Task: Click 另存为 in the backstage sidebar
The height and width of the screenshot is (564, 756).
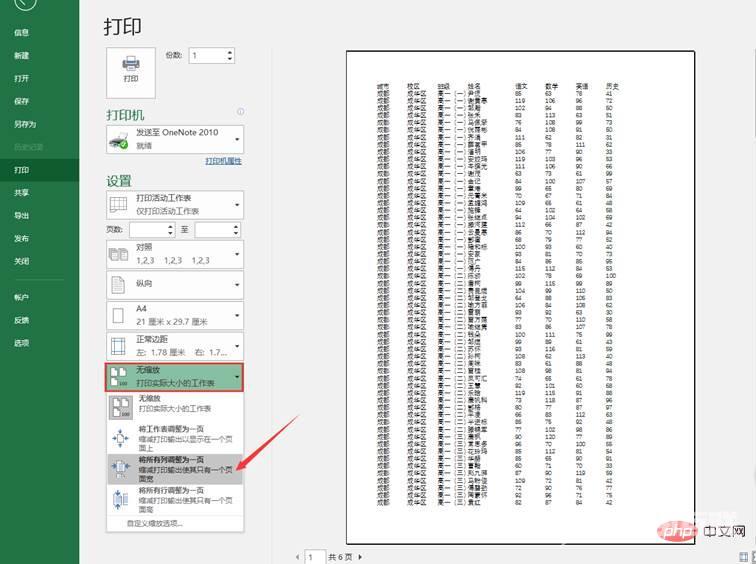Action: coord(25,124)
